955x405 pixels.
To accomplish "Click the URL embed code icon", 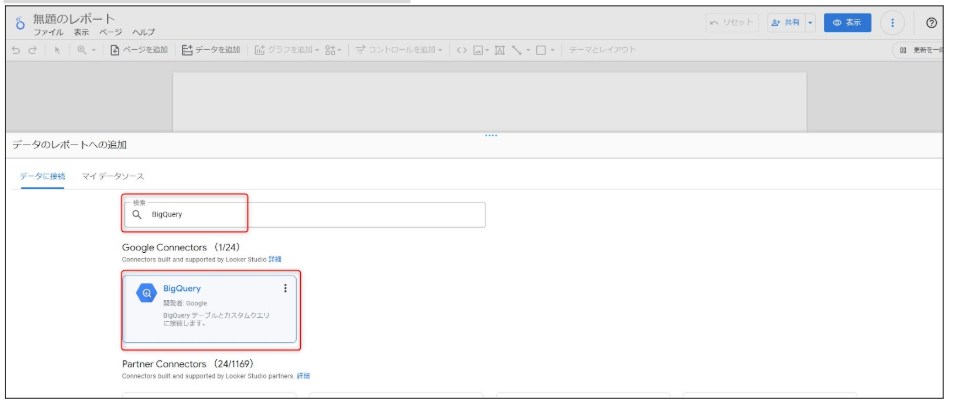I will [x=461, y=50].
